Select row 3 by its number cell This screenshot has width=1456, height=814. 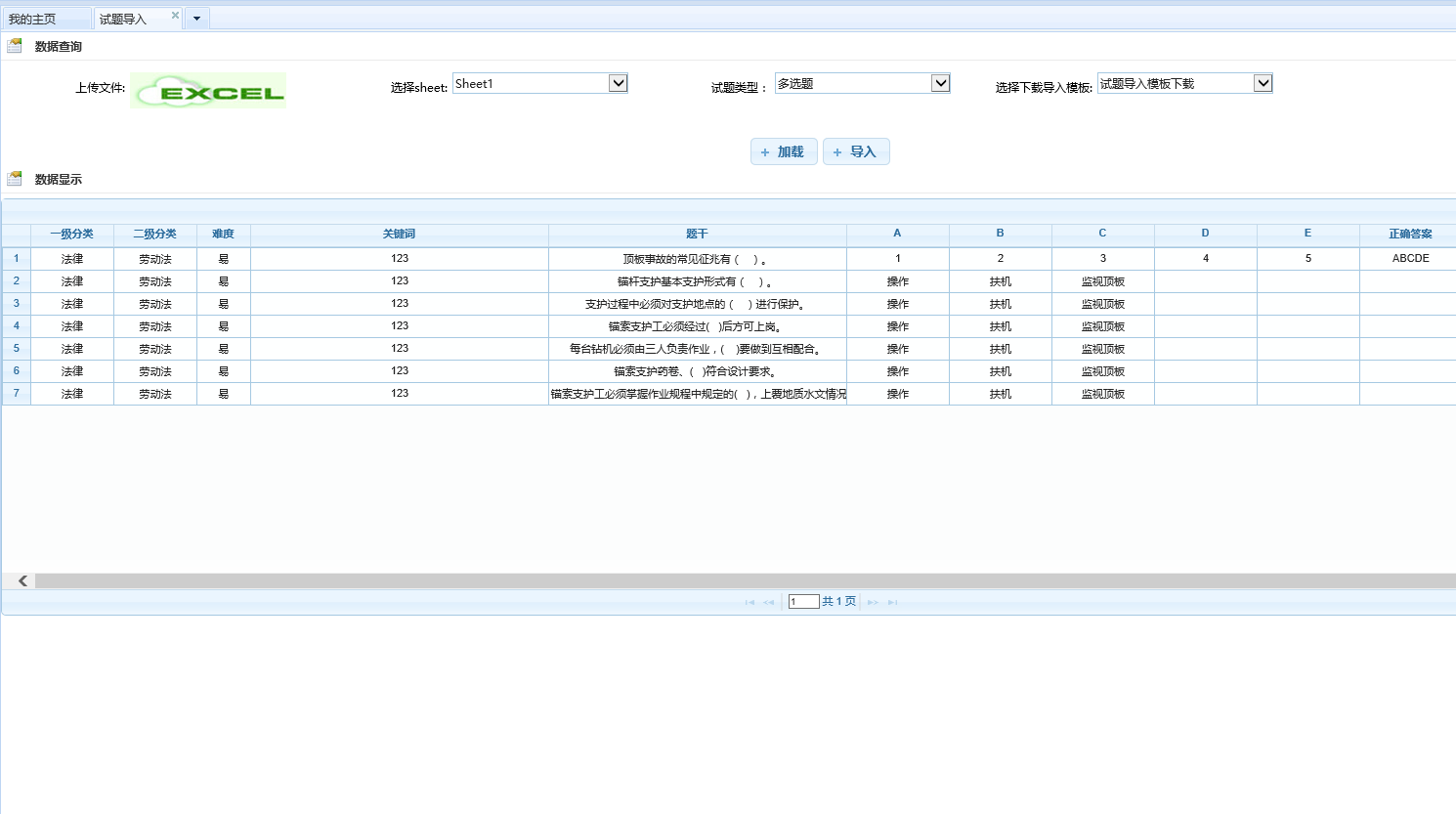click(17, 304)
